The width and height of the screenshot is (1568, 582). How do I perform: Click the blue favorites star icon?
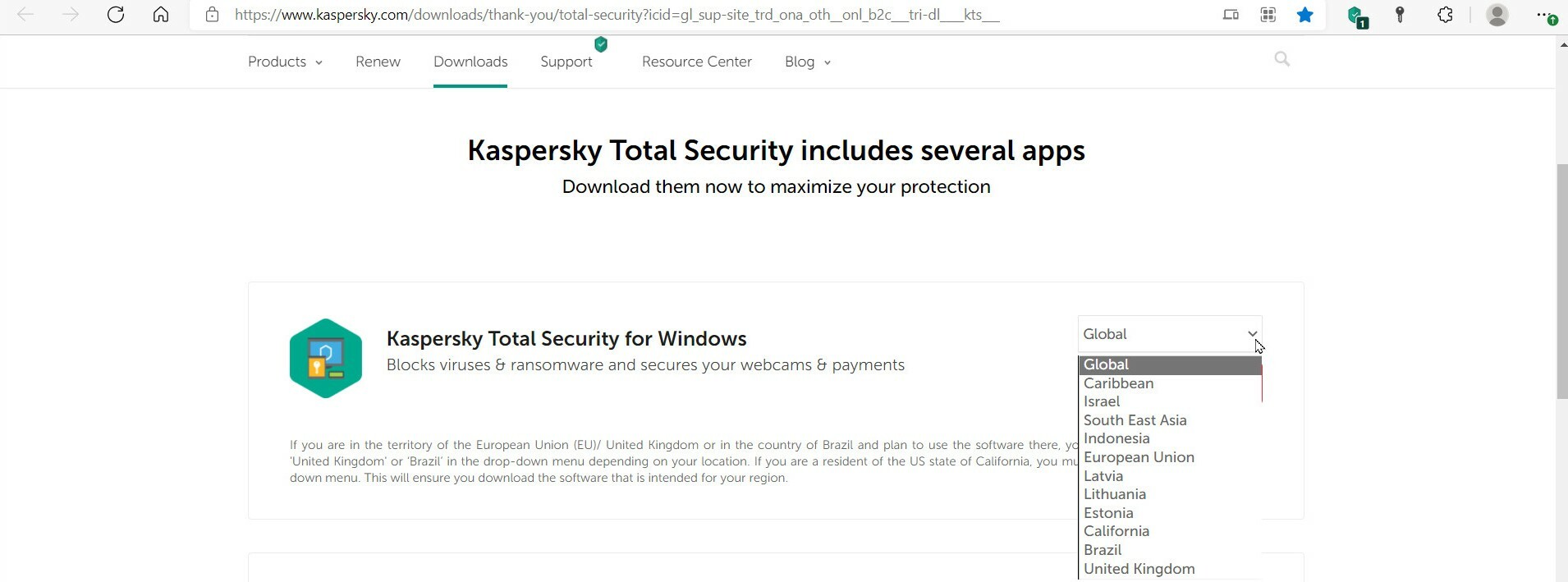1304,15
